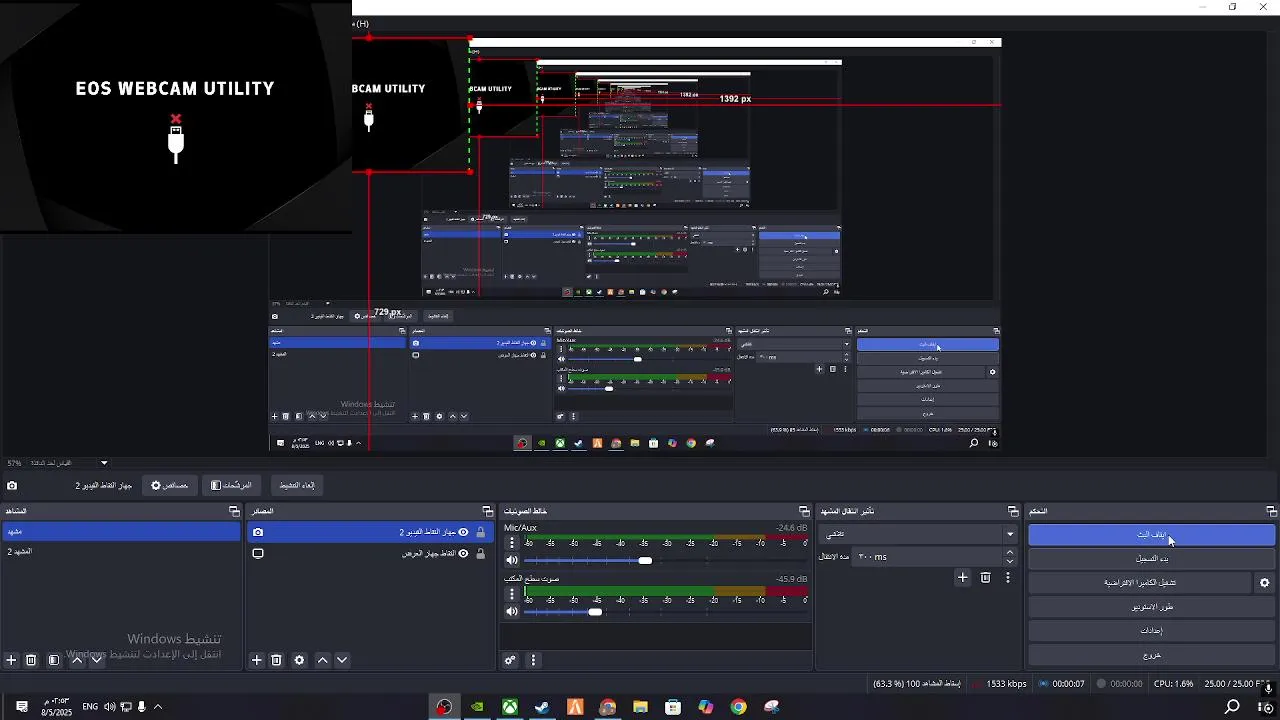Open Audio Mixer menu three-dot icon
Screen dimensions: 1280x720
533,660
